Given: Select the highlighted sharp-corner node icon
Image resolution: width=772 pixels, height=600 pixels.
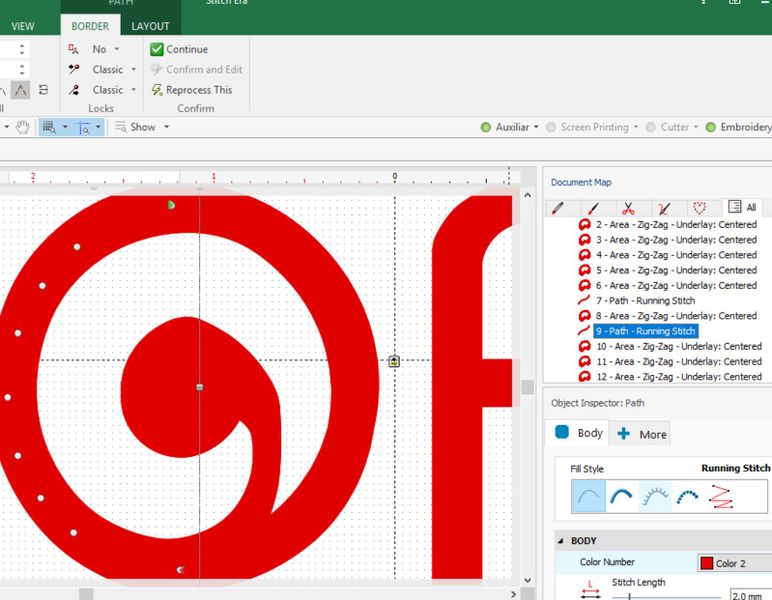Looking at the screenshot, I should [x=20, y=90].
